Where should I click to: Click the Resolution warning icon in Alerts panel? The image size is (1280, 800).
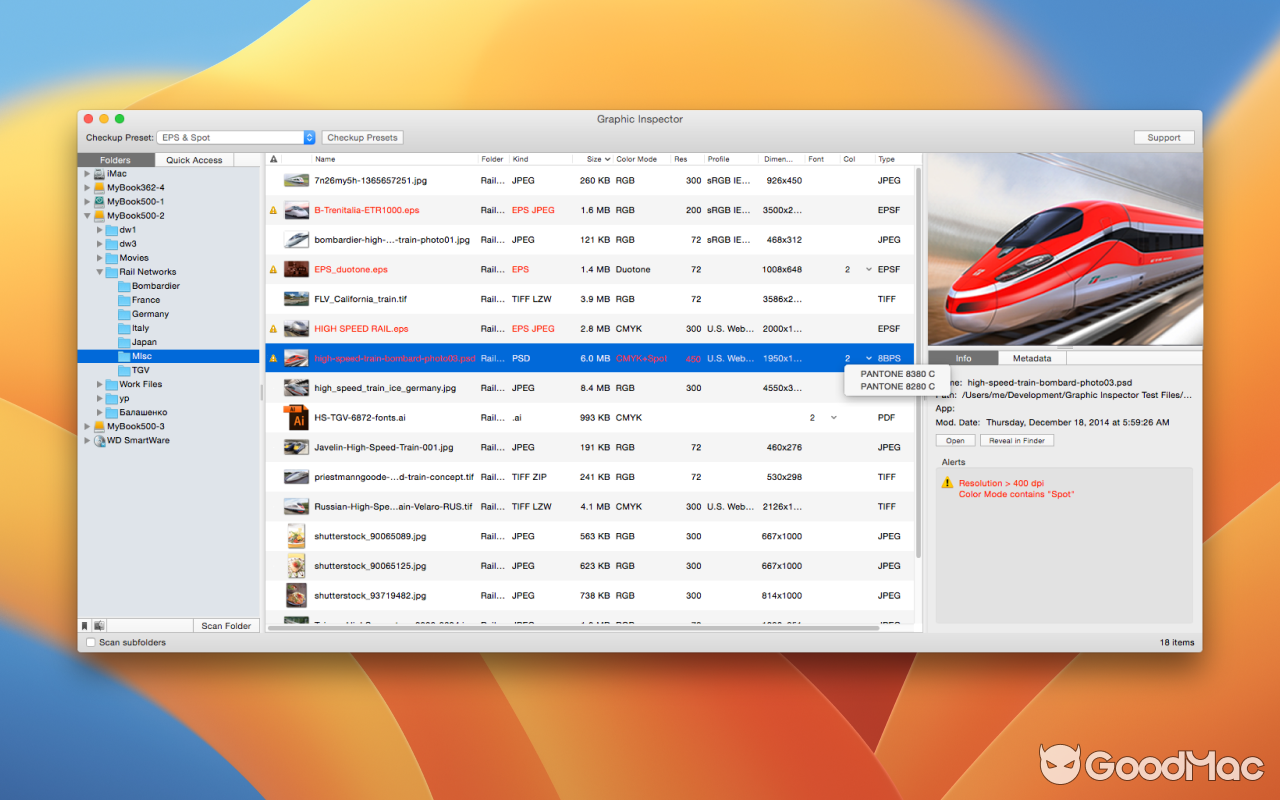[x=946, y=483]
